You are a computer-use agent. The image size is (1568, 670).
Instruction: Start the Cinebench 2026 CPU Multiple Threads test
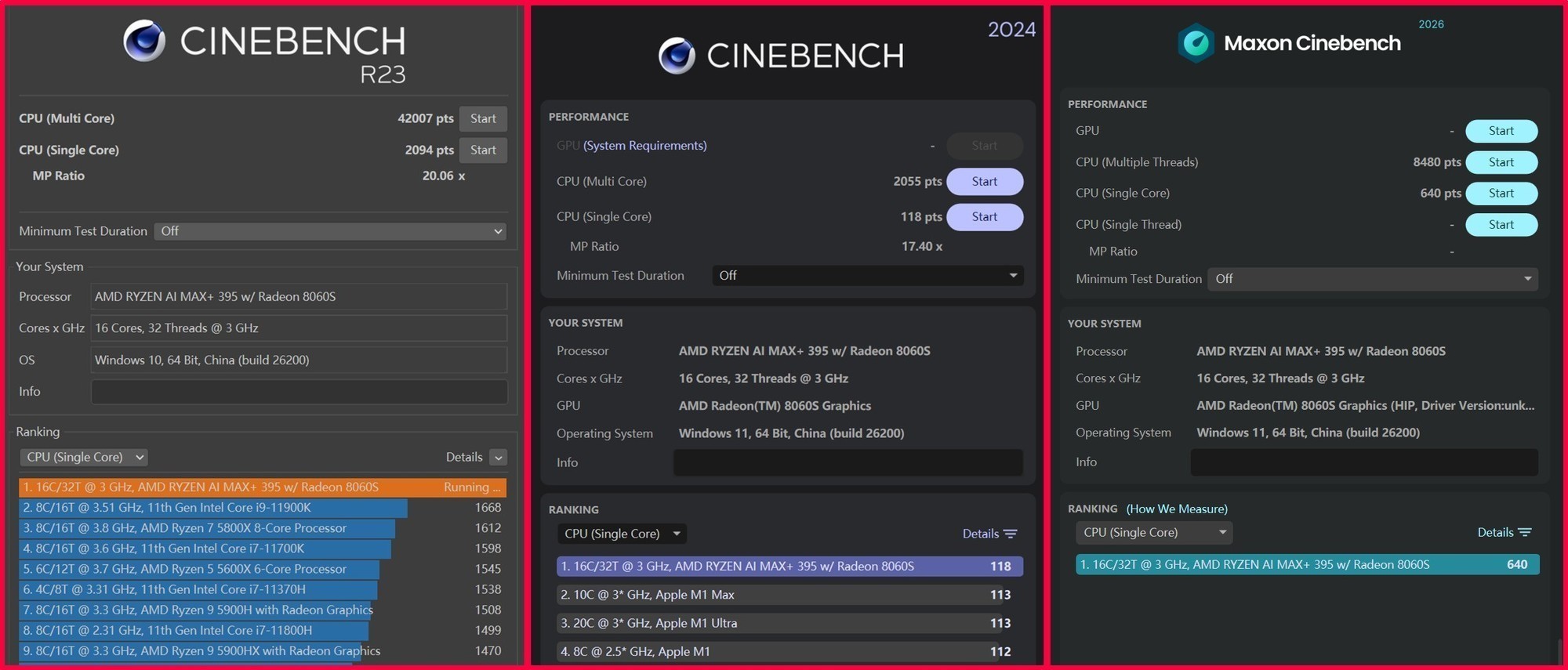point(1501,162)
